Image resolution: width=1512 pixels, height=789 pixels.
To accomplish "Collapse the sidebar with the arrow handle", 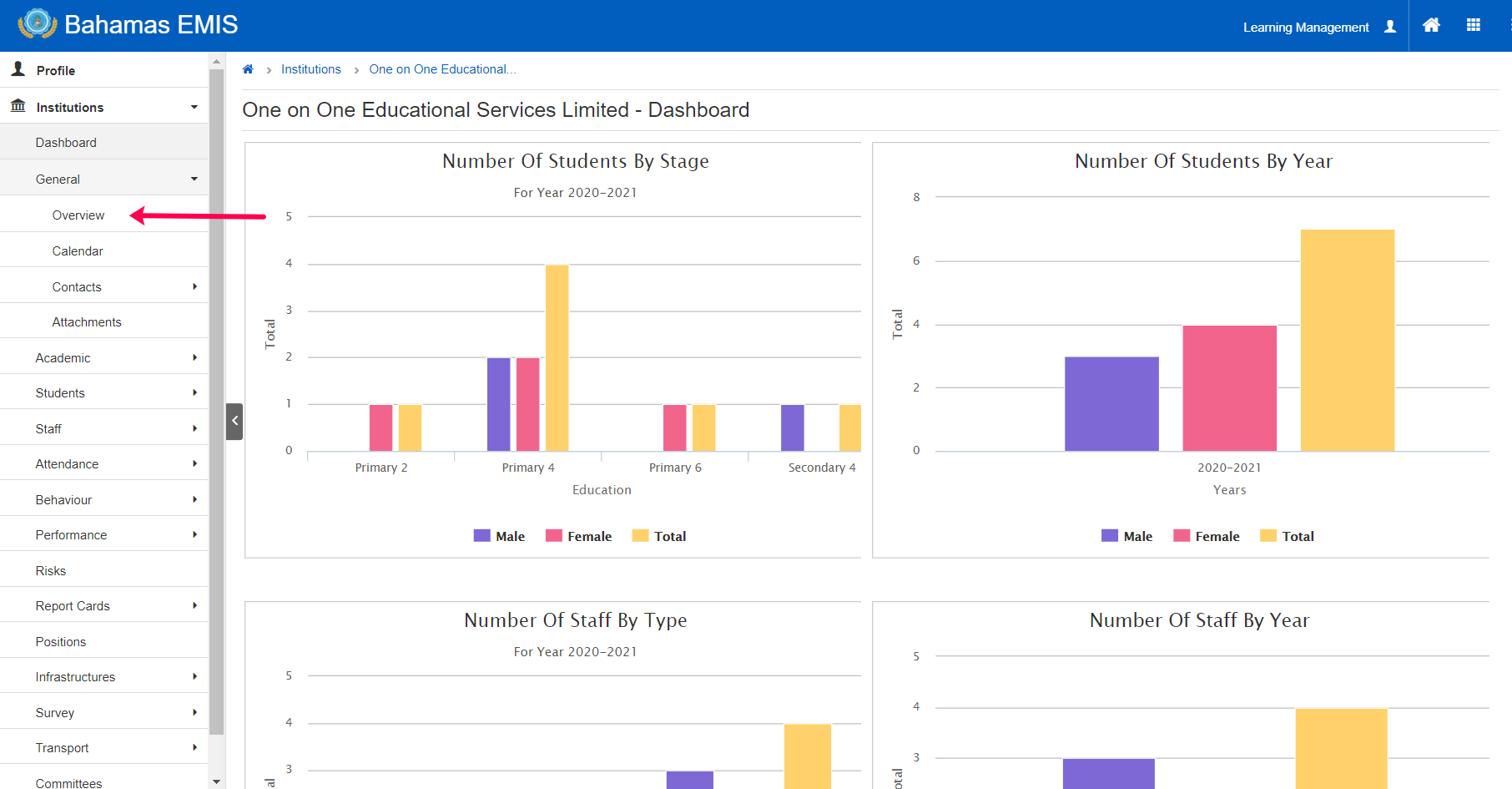I will point(234,421).
